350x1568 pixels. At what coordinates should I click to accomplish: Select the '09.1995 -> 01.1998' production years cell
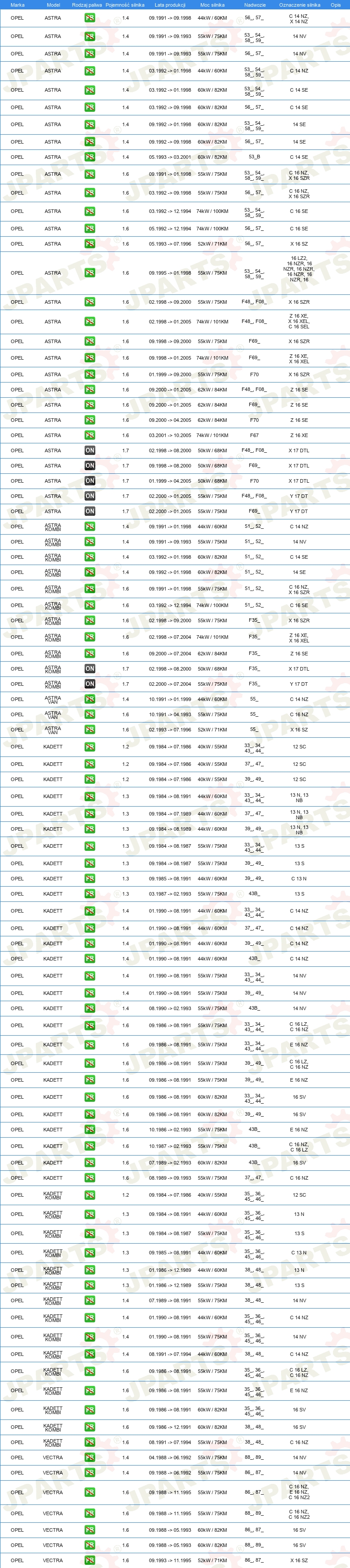170,273
